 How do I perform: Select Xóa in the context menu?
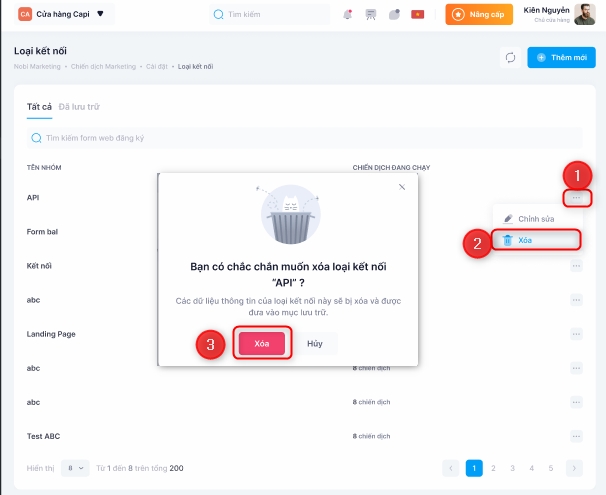(x=525, y=241)
